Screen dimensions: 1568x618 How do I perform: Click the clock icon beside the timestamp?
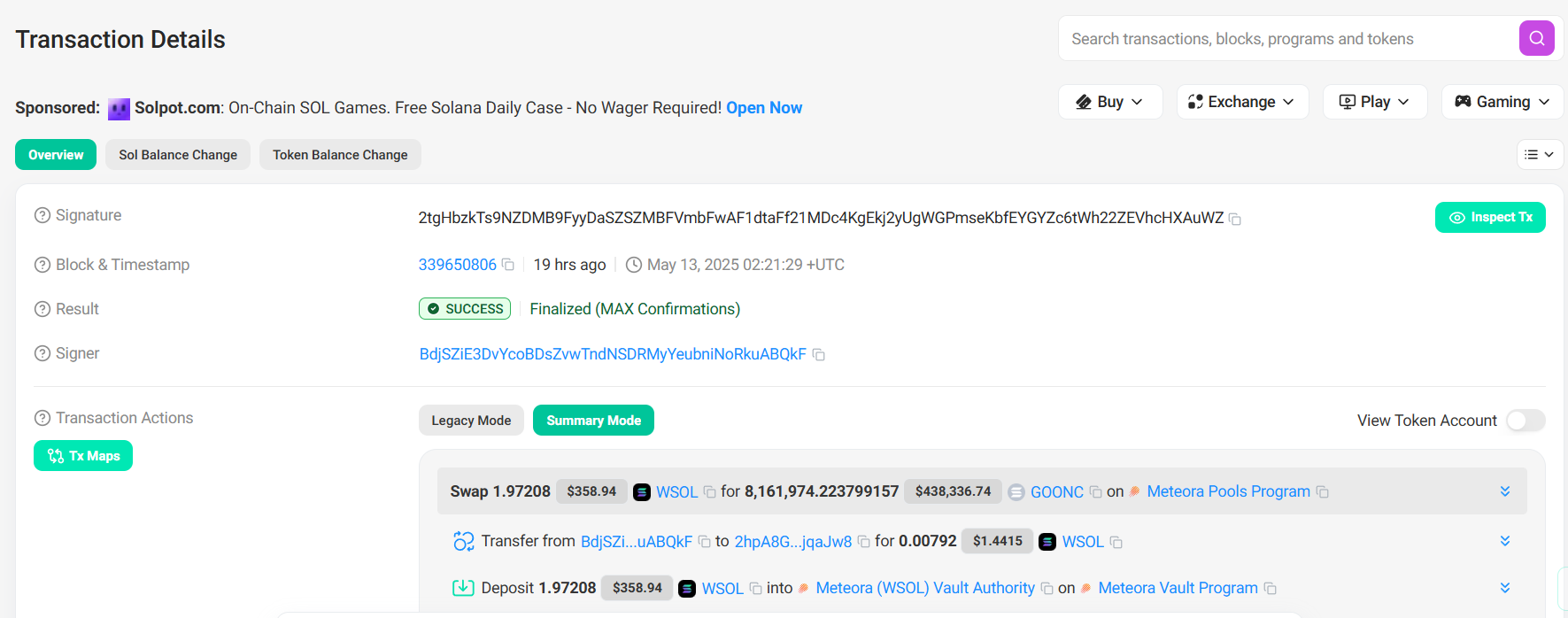click(x=634, y=265)
